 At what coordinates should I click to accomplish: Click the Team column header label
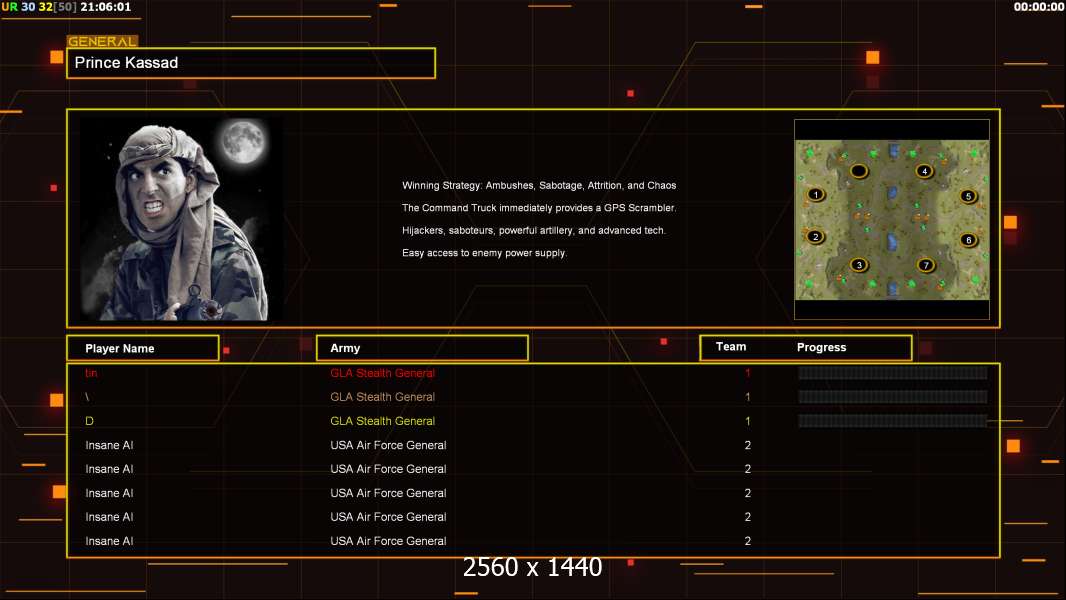coord(731,347)
